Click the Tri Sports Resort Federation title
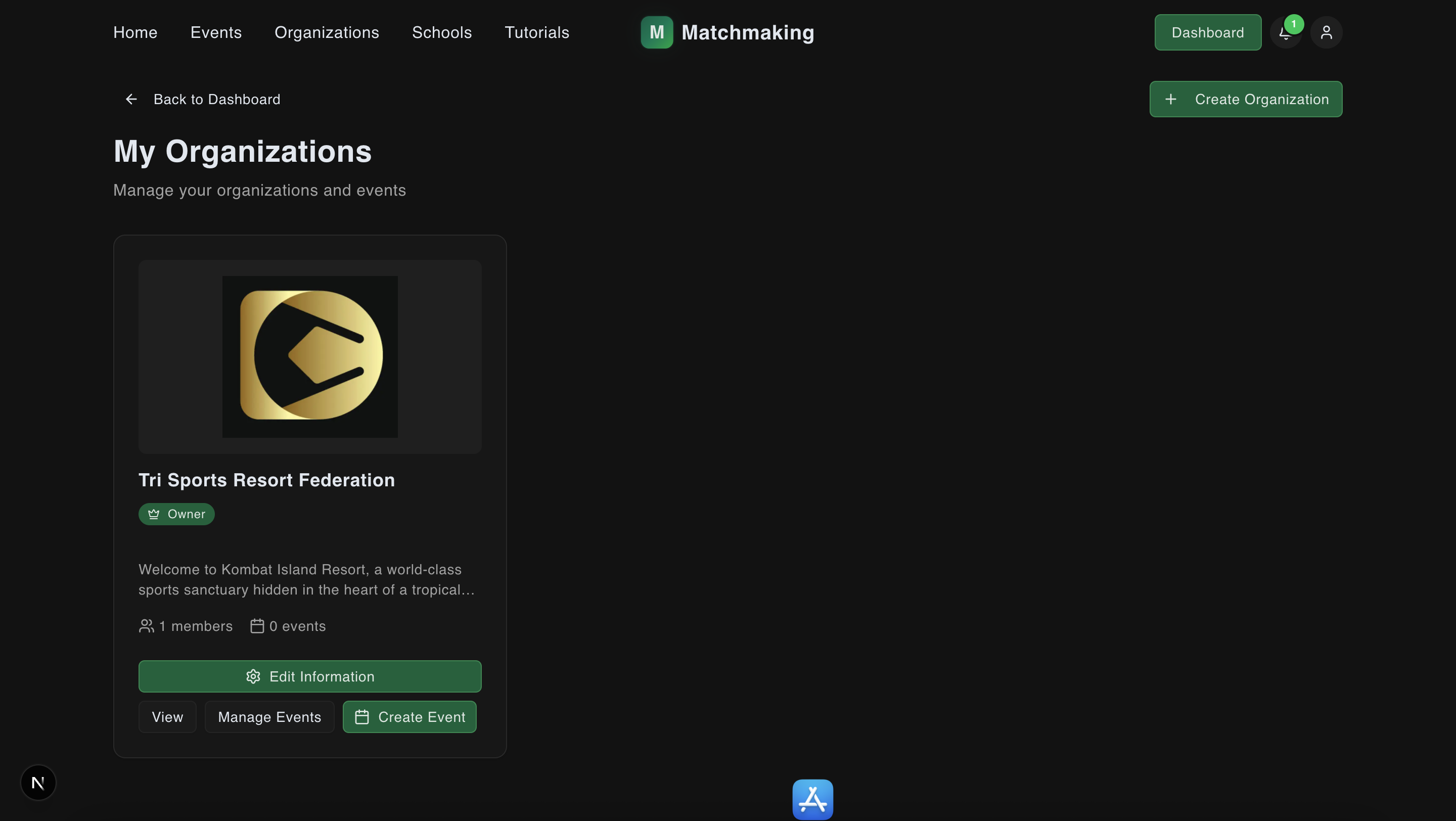 click(267, 480)
